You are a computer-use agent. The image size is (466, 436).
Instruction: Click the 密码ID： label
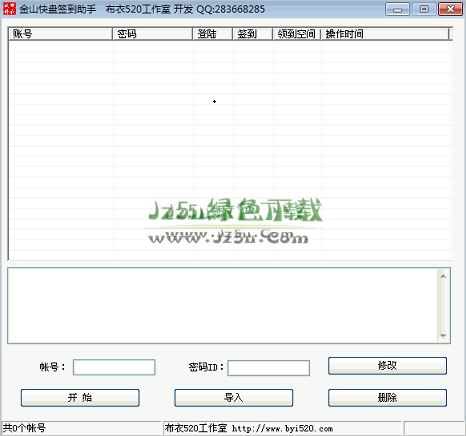pyautogui.click(x=206, y=367)
